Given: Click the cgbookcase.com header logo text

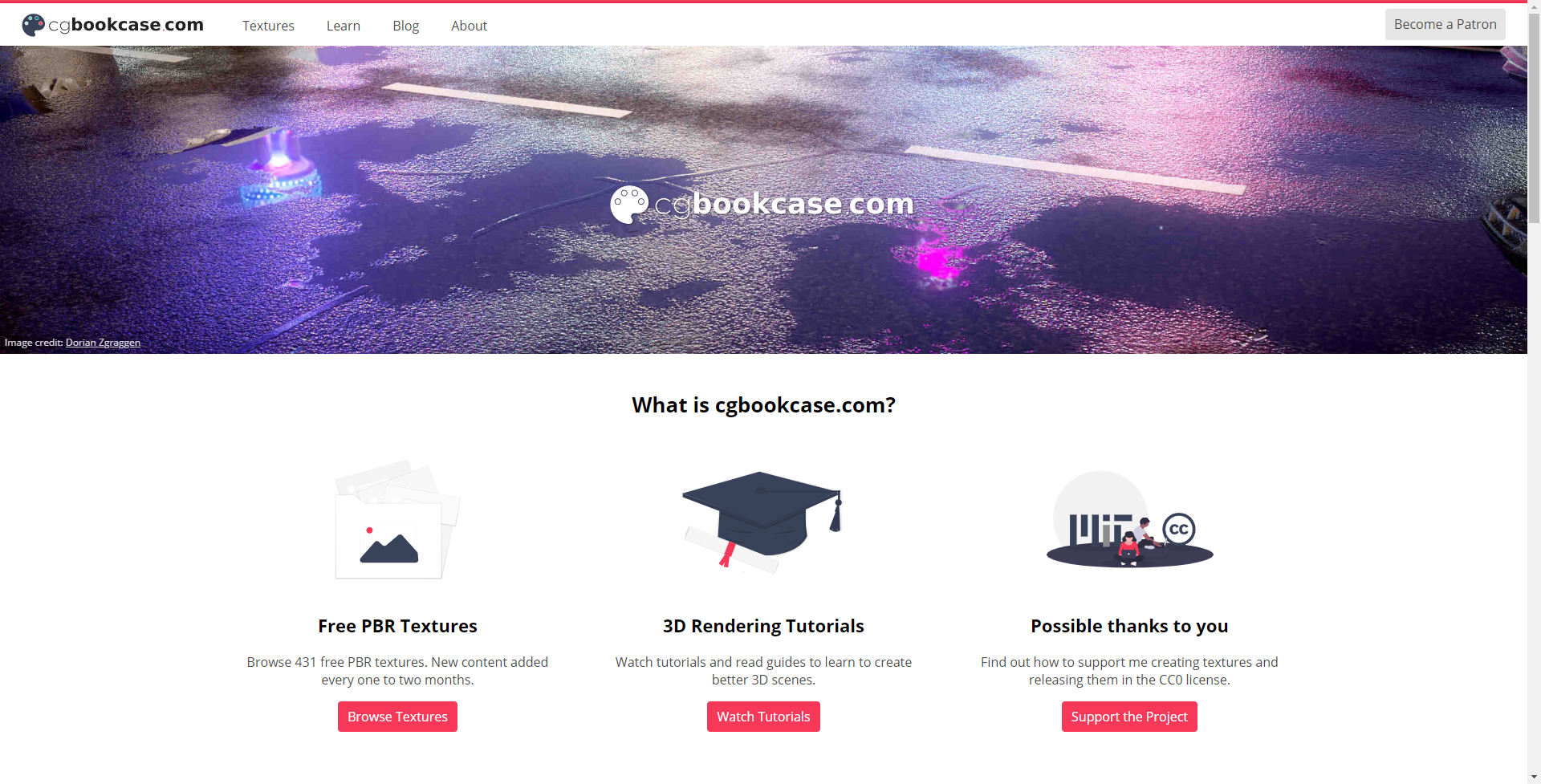Looking at the screenshot, I should [126, 25].
